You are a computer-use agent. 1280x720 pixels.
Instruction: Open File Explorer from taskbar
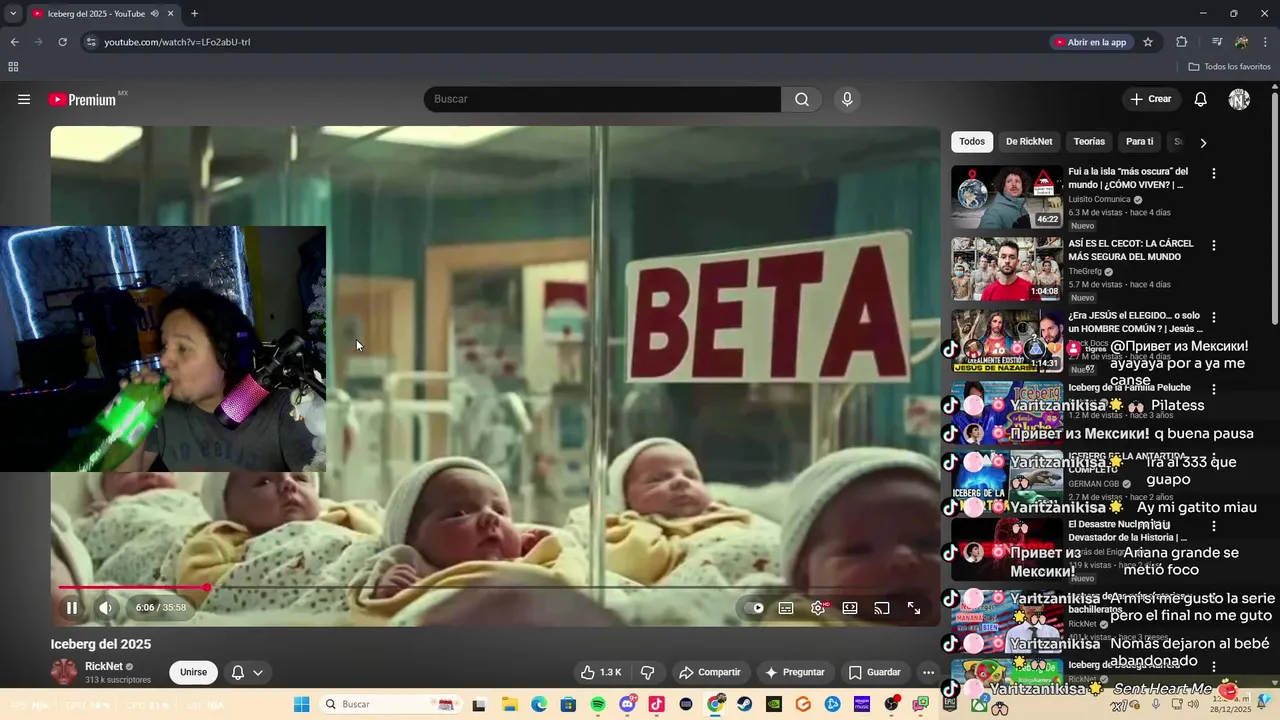point(509,704)
